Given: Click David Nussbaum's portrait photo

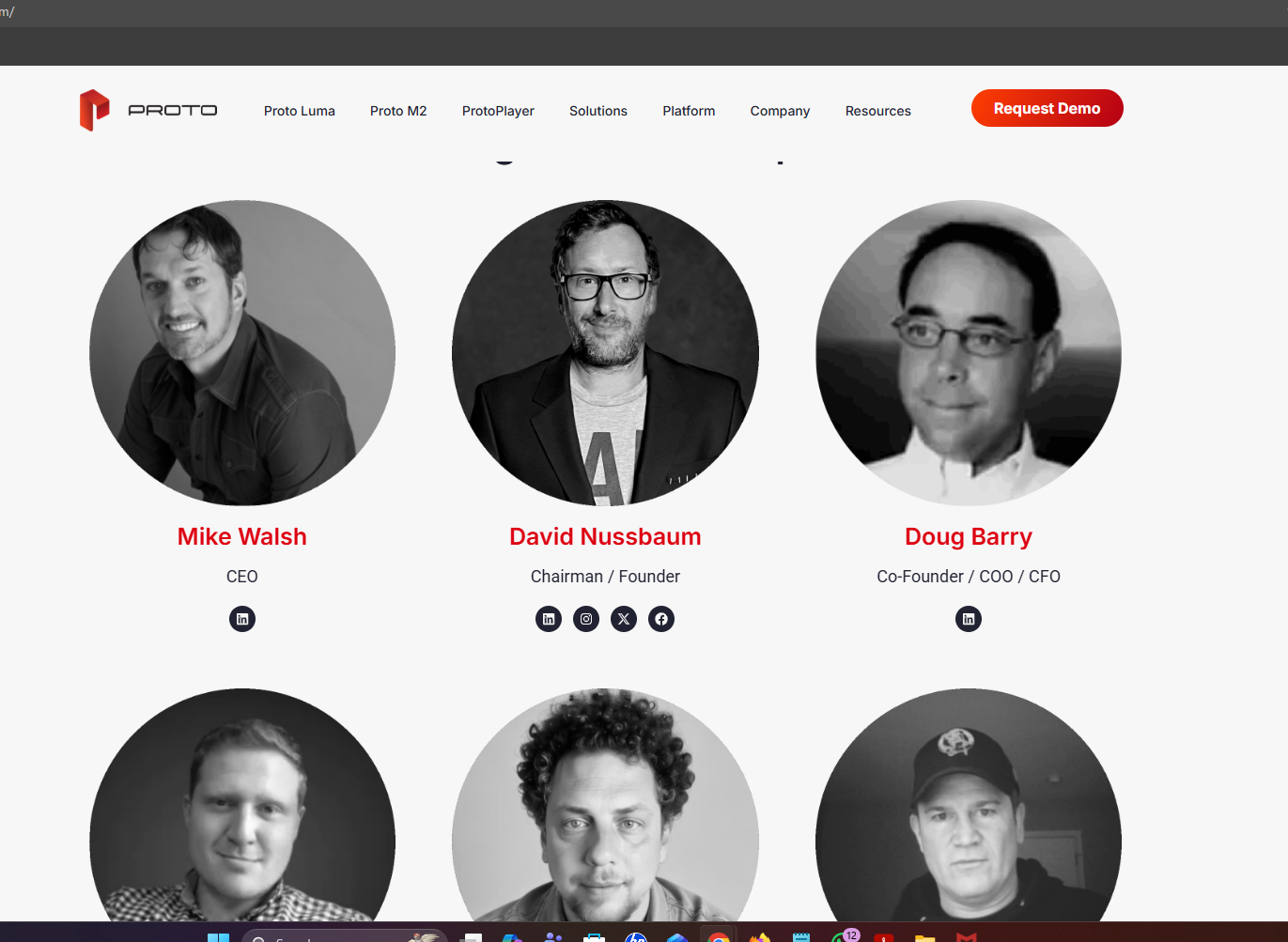Looking at the screenshot, I should [605, 353].
